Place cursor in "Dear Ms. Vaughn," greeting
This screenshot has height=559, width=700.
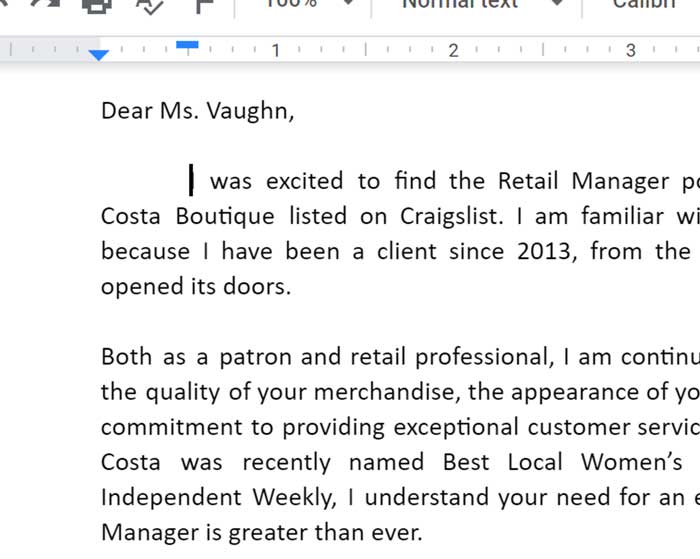coord(197,111)
